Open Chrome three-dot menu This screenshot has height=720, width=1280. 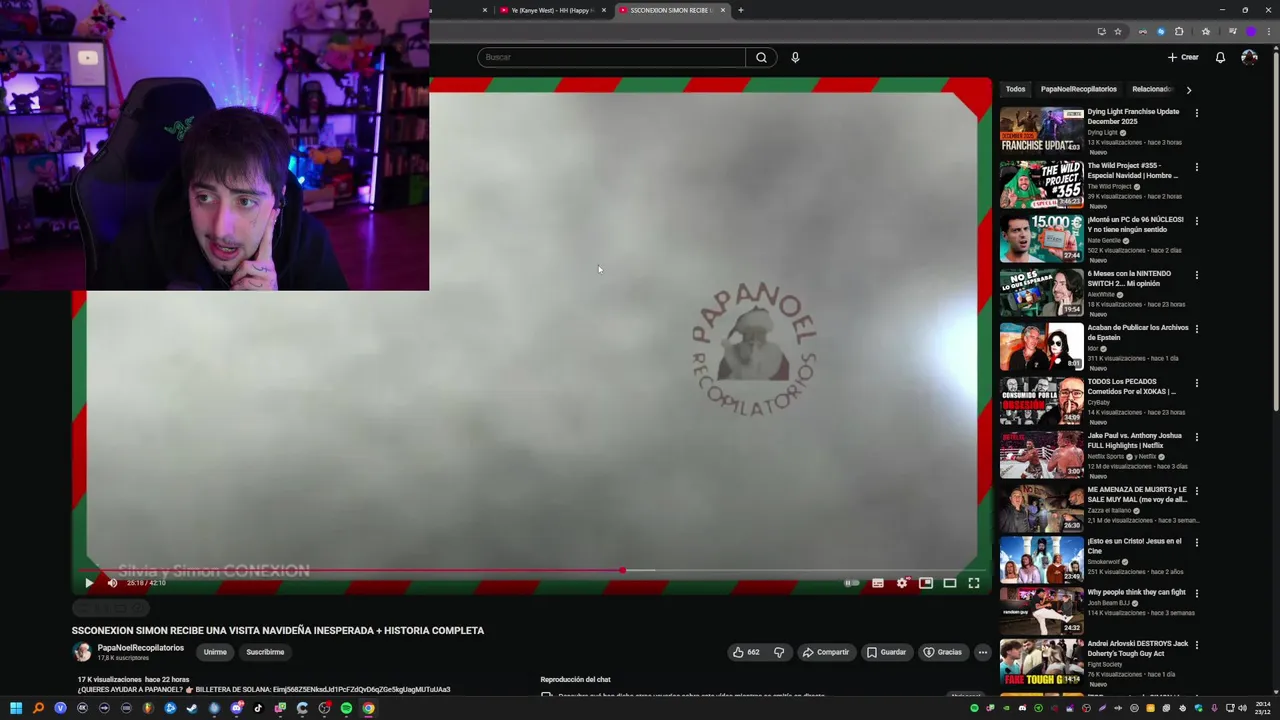[x=1268, y=31]
